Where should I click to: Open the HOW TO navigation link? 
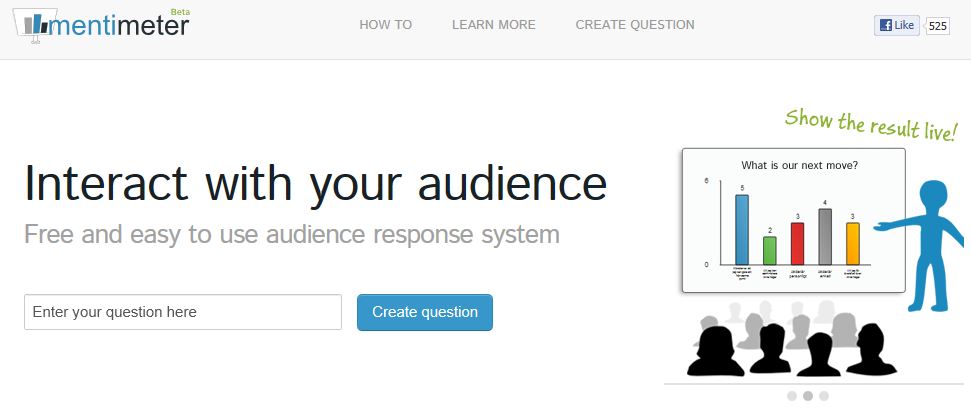coord(385,25)
